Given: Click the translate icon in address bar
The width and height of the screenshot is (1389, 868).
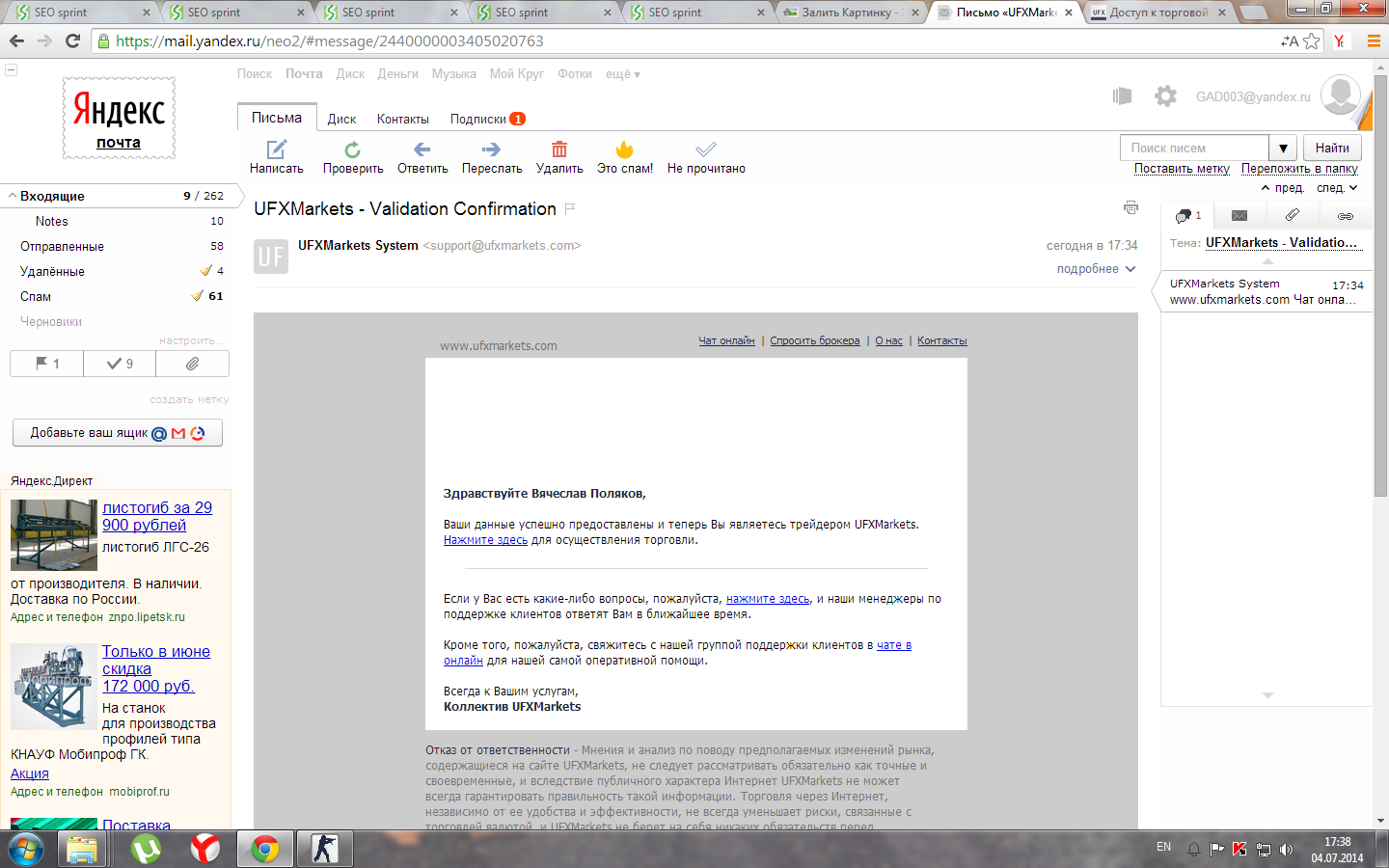Looking at the screenshot, I should (x=1290, y=41).
